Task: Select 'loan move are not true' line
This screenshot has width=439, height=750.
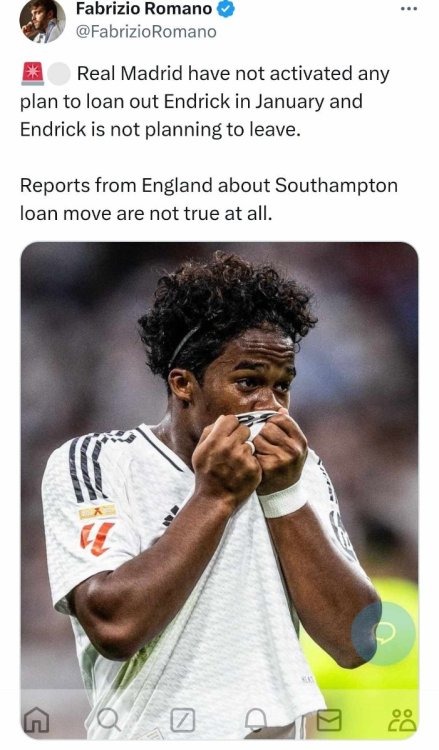Action: pyautogui.click(x=146, y=213)
